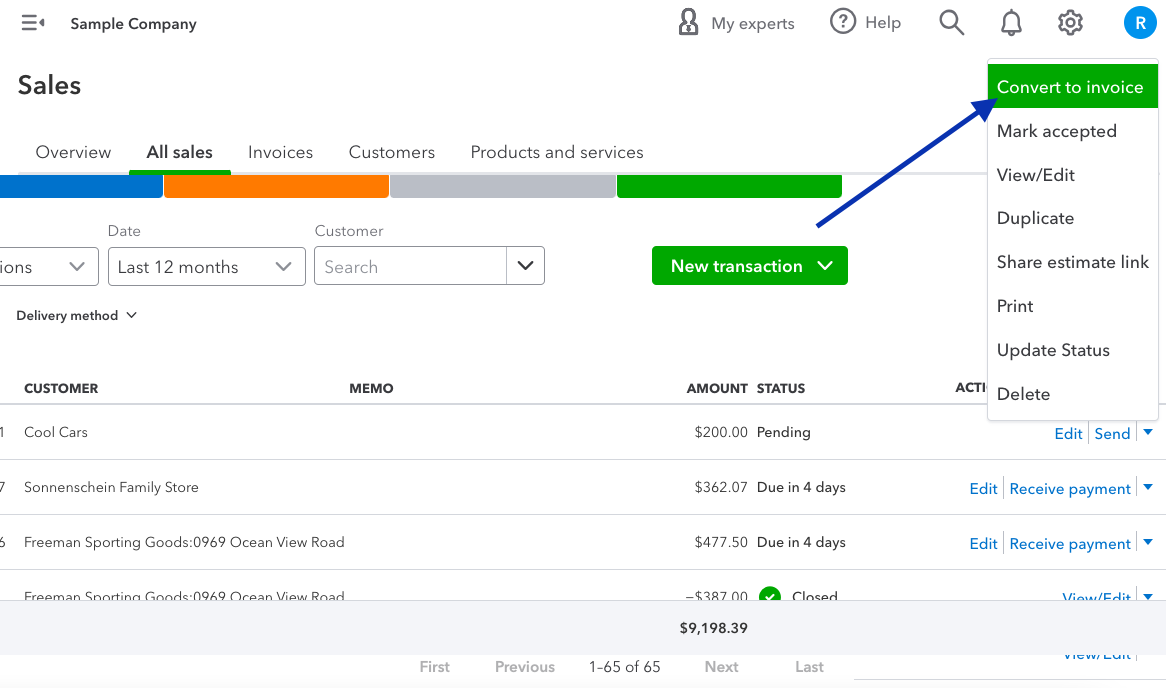Open the user profile avatar R
This screenshot has width=1167, height=688.
pos(1140,23)
